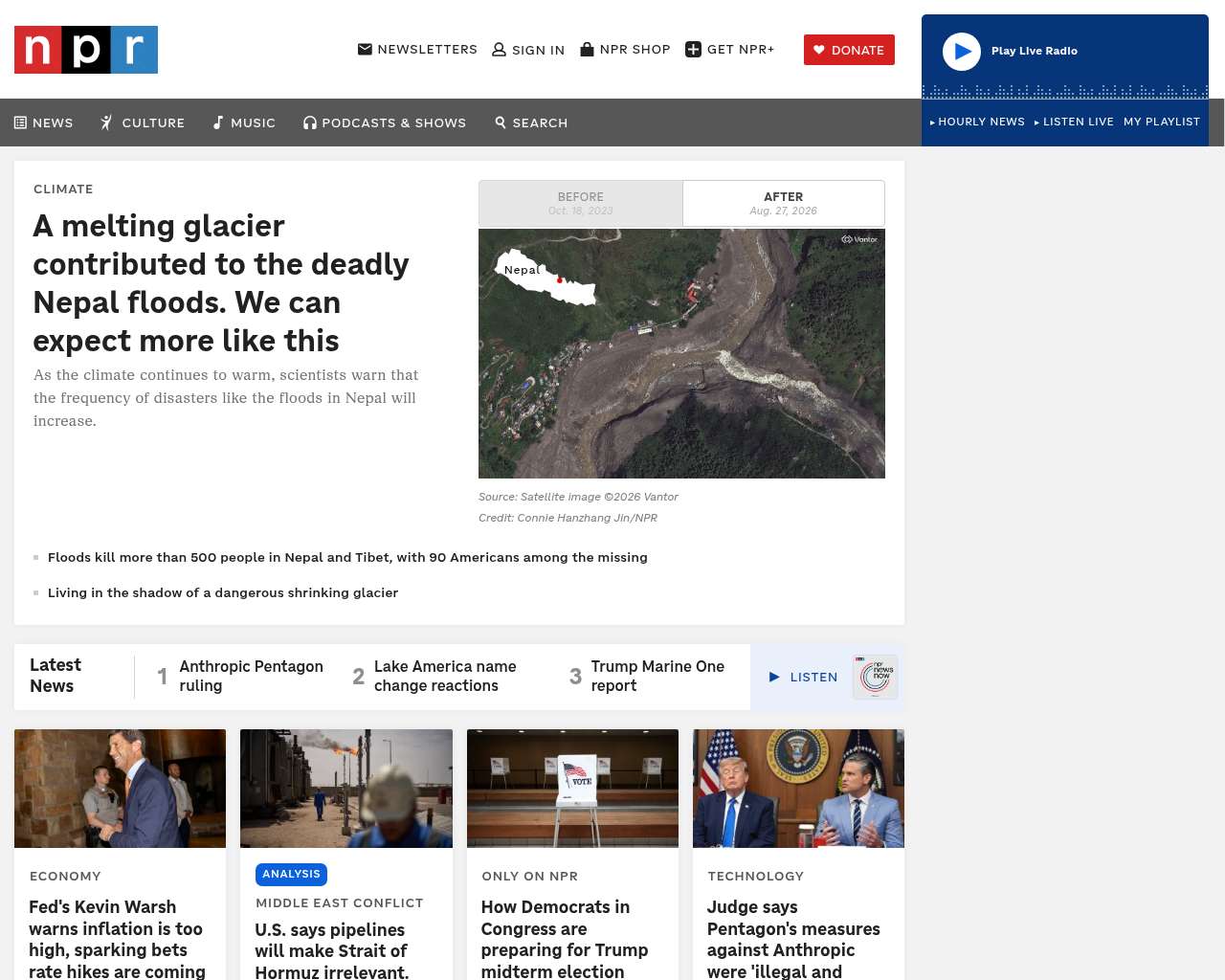The image size is (1225, 980).
Task: Click the glacier story summary text
Action: [226, 398]
